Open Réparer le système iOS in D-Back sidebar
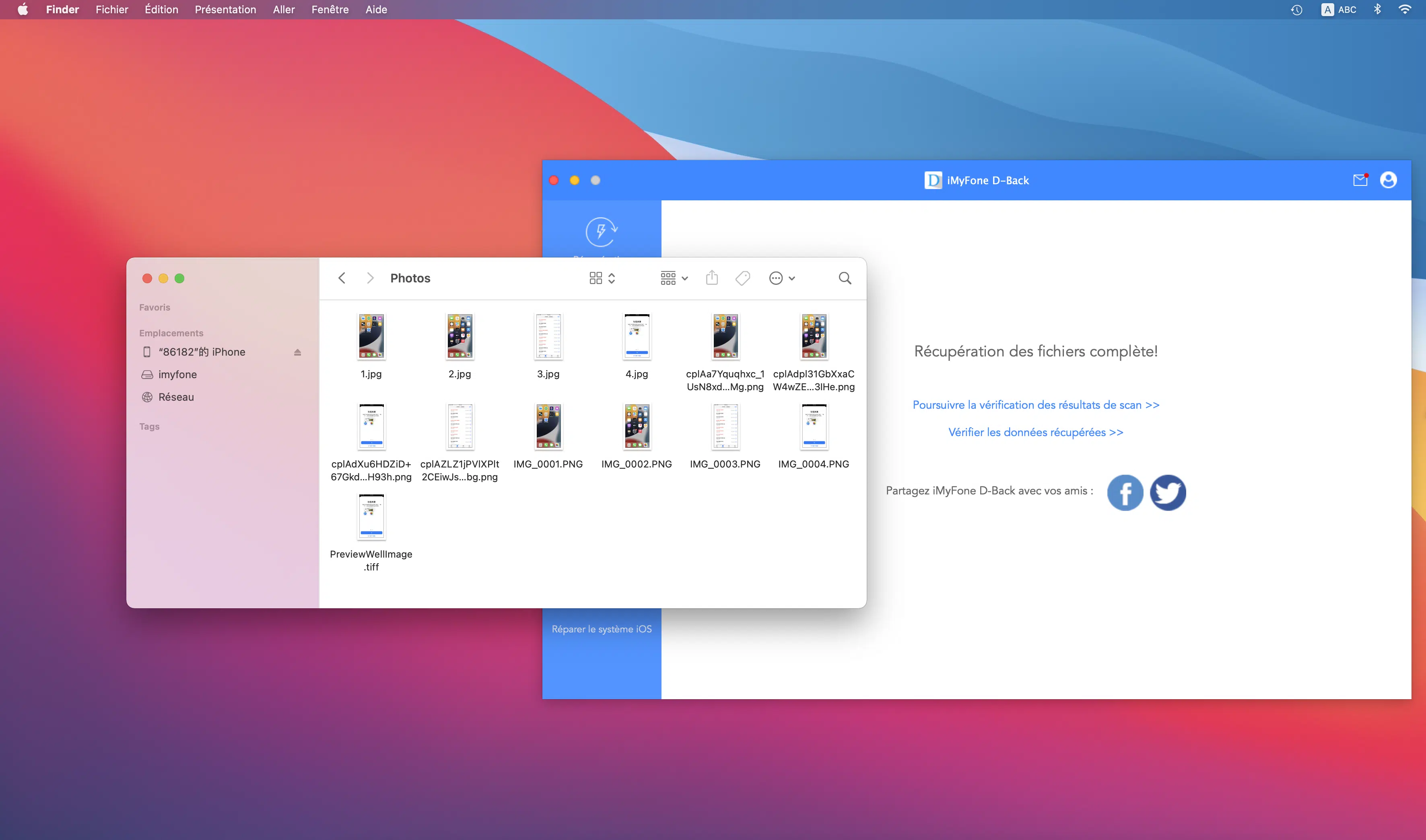This screenshot has width=1426, height=840. 601,629
